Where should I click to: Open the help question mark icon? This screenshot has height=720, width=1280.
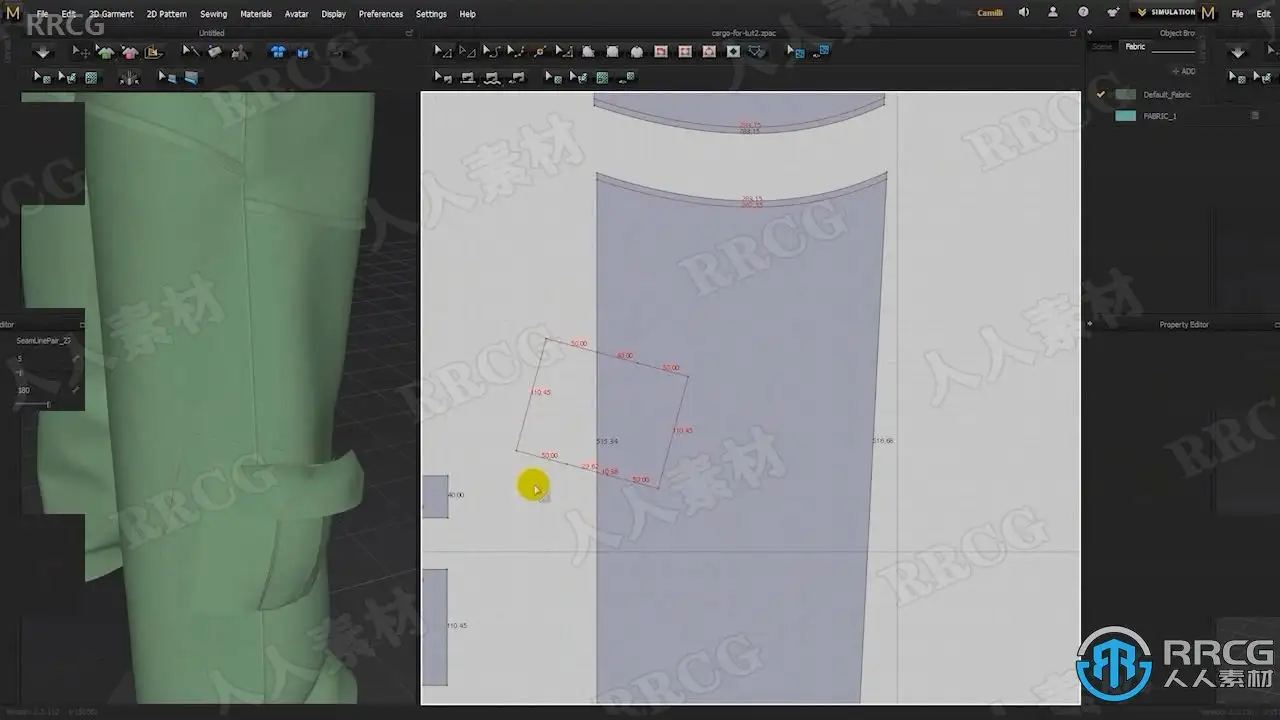pos(1083,13)
